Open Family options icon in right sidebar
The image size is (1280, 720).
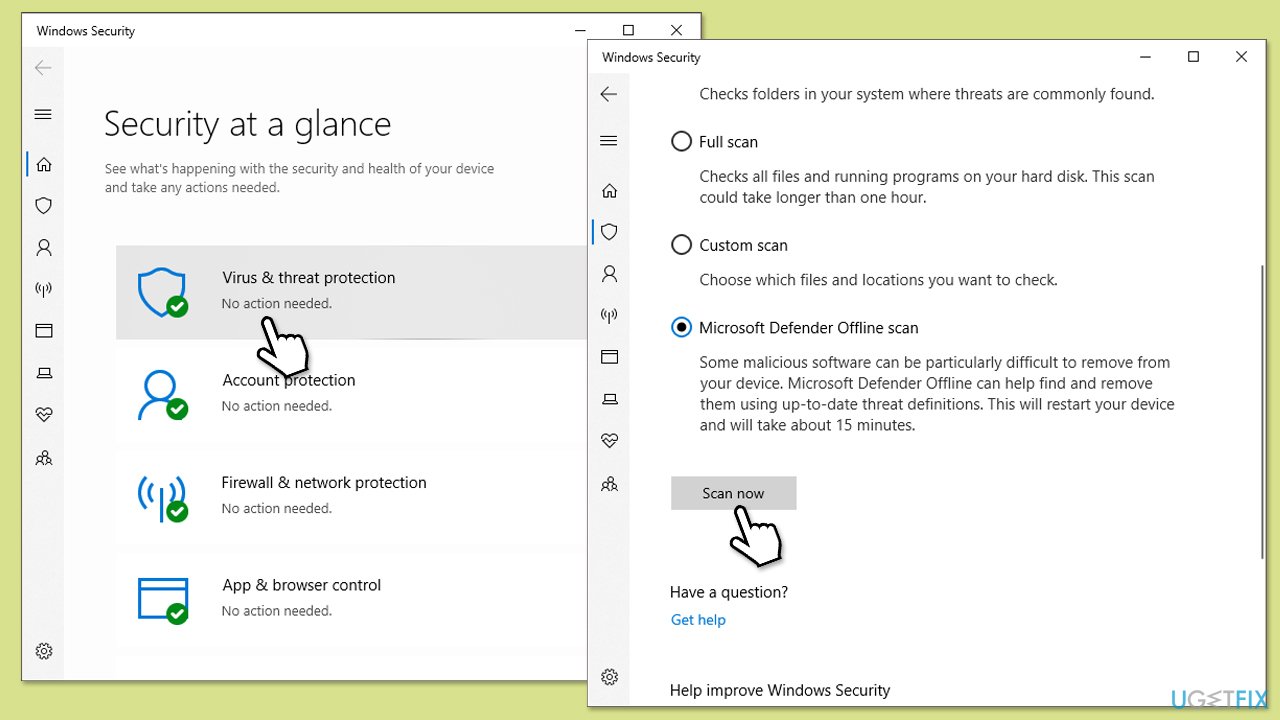pos(609,484)
